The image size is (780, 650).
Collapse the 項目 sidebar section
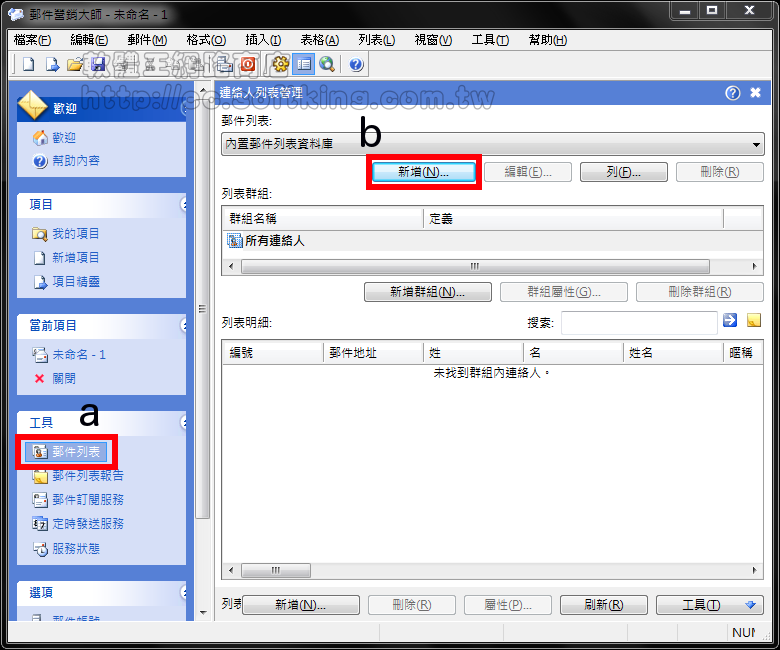coord(184,204)
